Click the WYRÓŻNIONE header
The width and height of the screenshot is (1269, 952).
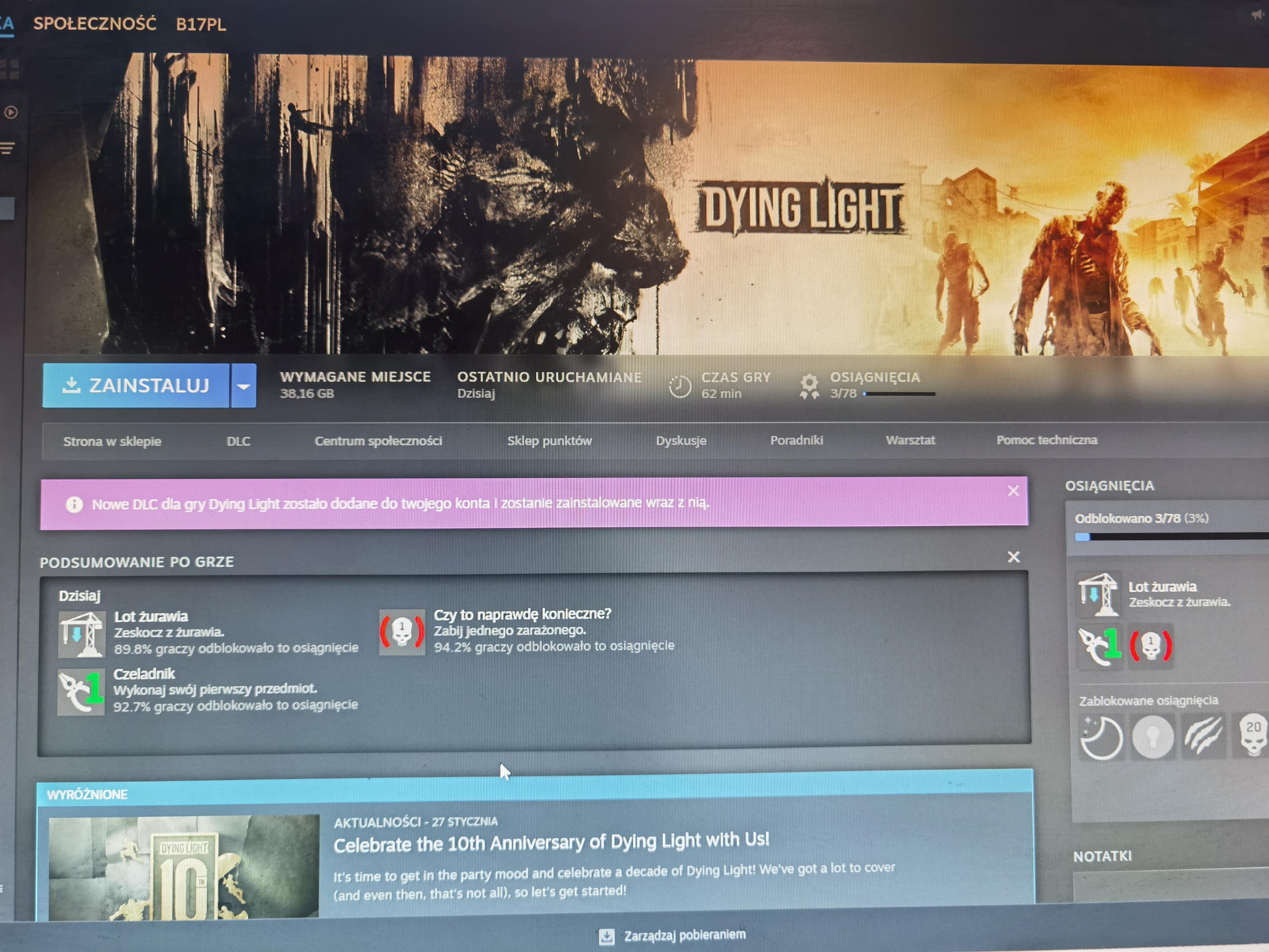coord(87,795)
